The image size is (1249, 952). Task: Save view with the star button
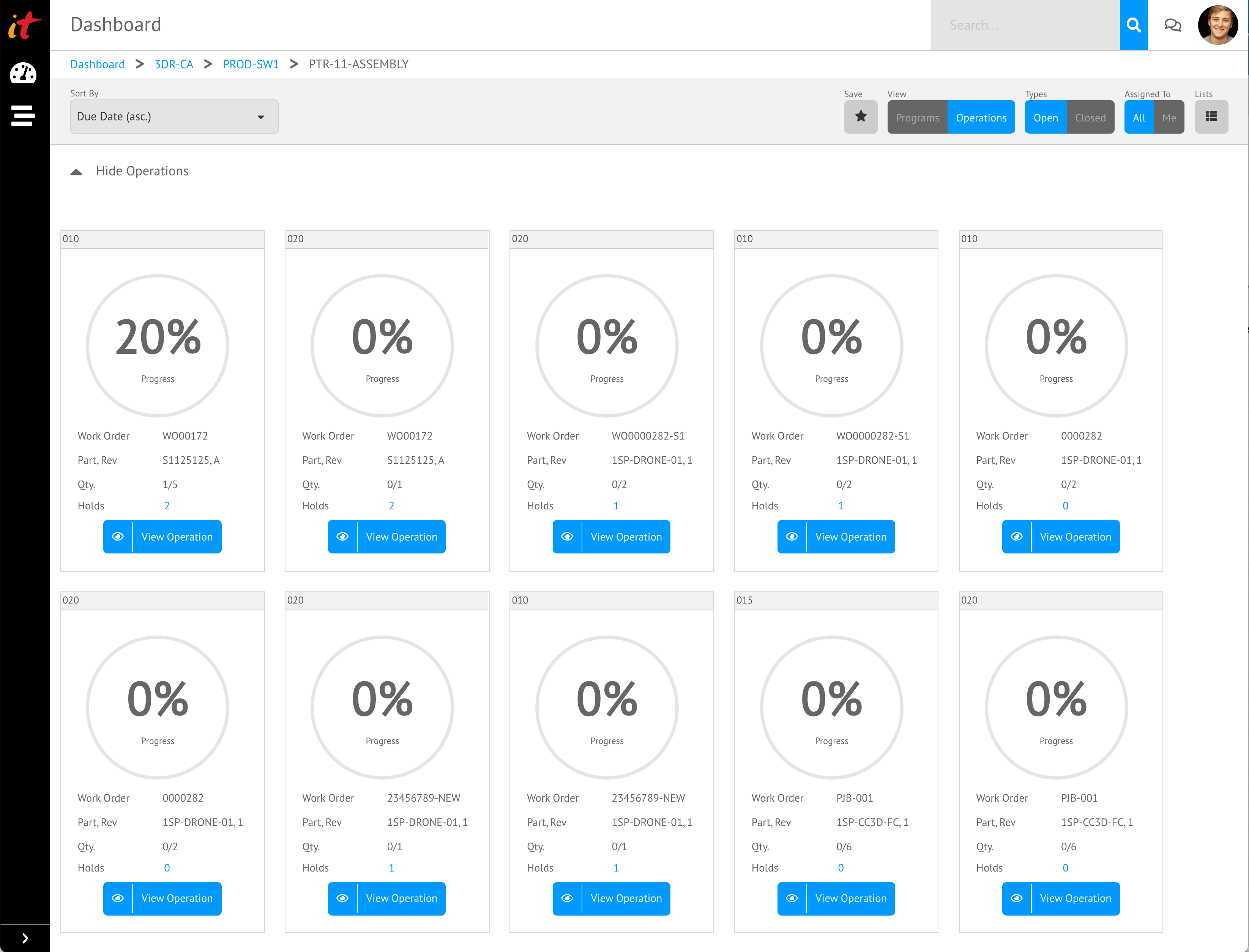pos(861,117)
